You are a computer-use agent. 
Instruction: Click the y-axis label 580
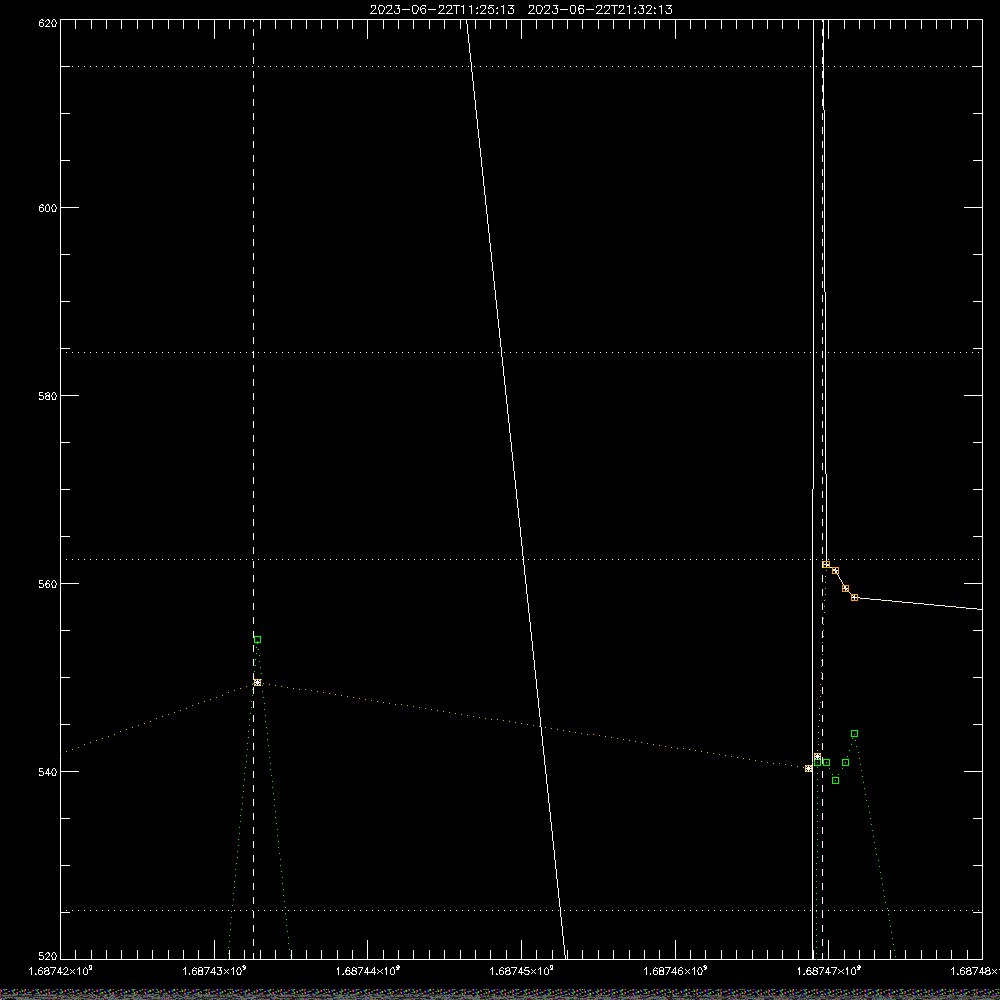[x=48, y=395]
